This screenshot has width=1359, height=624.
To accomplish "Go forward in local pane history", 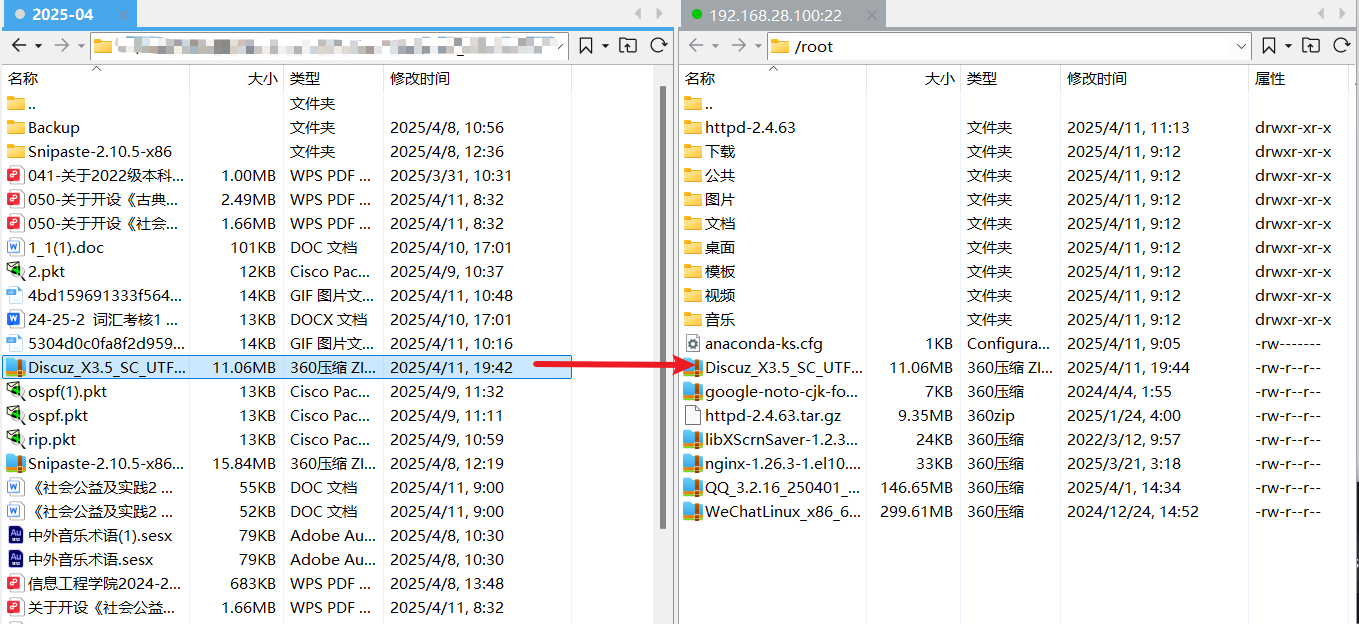I will coord(61,45).
